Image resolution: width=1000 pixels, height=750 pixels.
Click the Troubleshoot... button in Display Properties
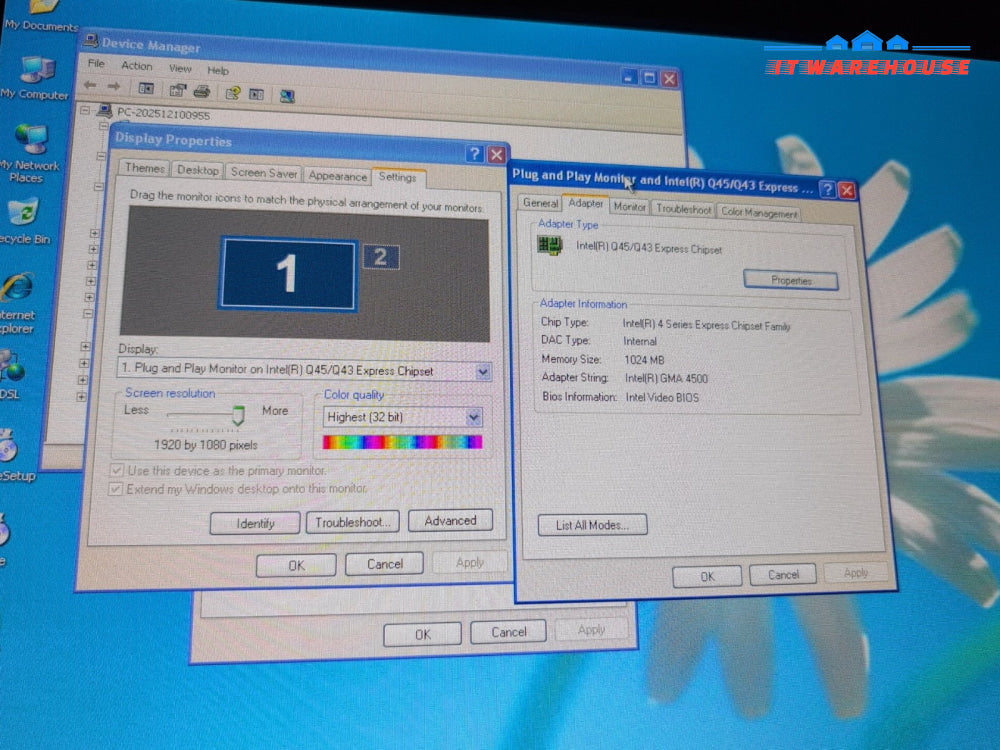coord(353,522)
